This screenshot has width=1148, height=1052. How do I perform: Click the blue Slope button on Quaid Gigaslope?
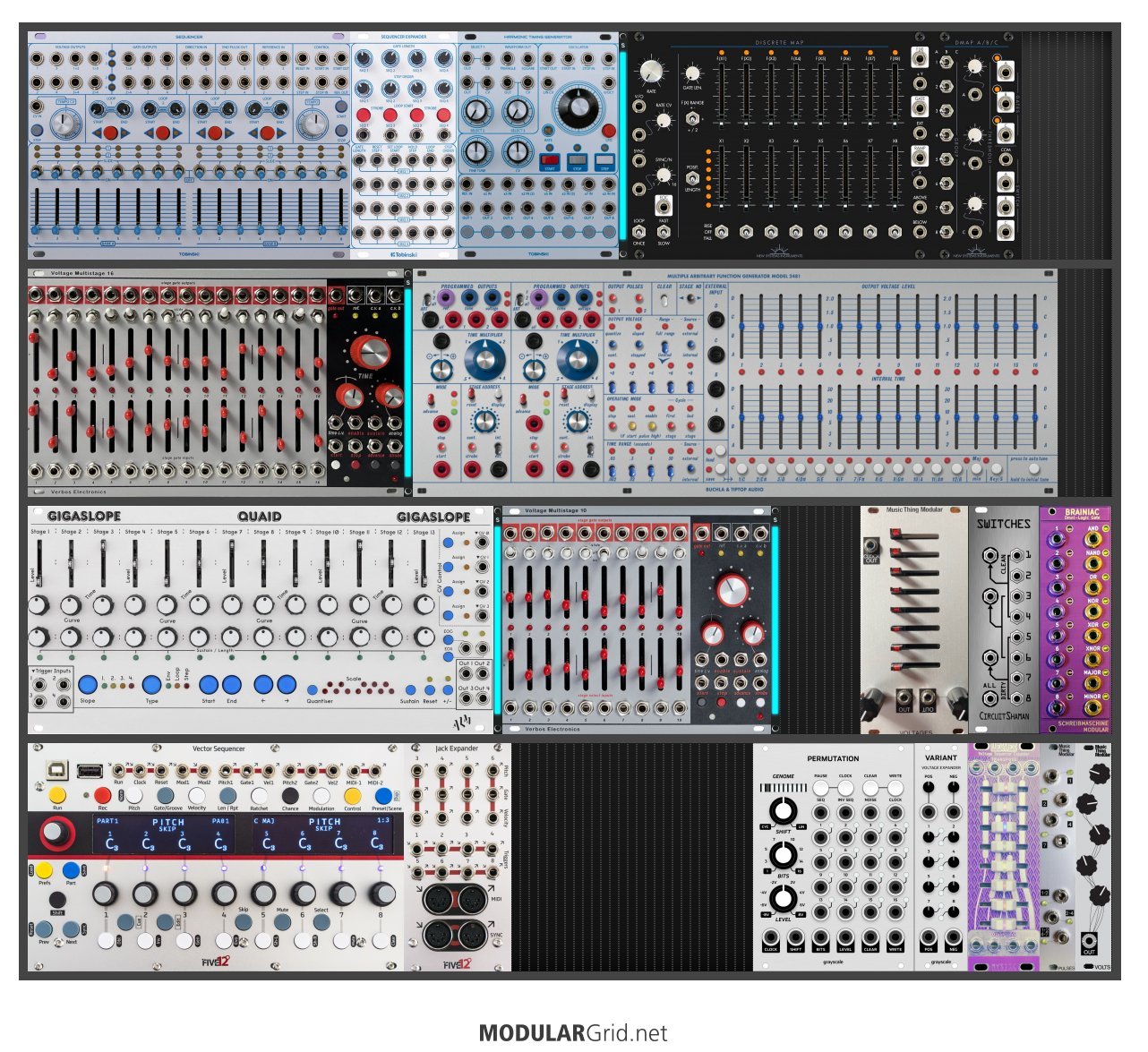(x=88, y=686)
